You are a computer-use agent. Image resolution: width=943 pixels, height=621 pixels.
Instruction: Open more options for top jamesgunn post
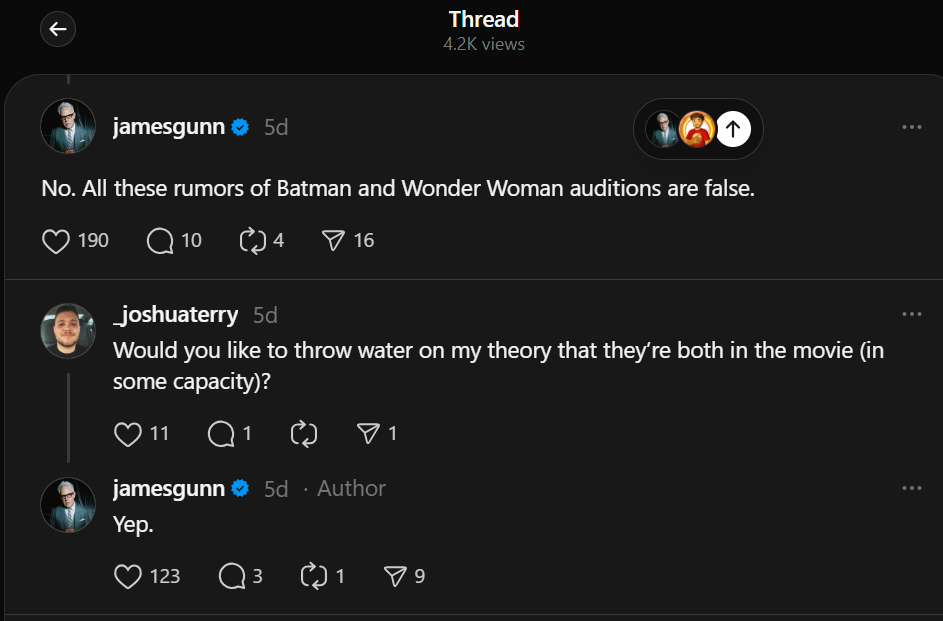[911, 127]
